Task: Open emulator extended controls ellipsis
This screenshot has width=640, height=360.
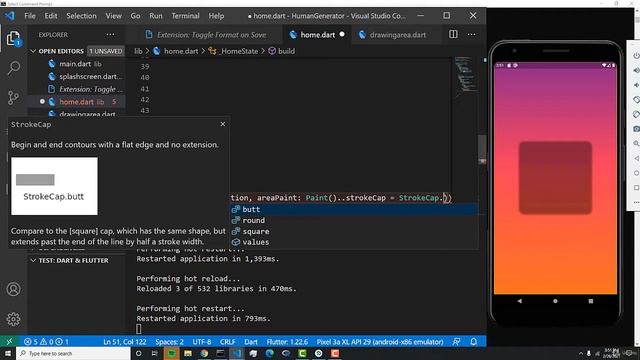Action: pos(636,202)
